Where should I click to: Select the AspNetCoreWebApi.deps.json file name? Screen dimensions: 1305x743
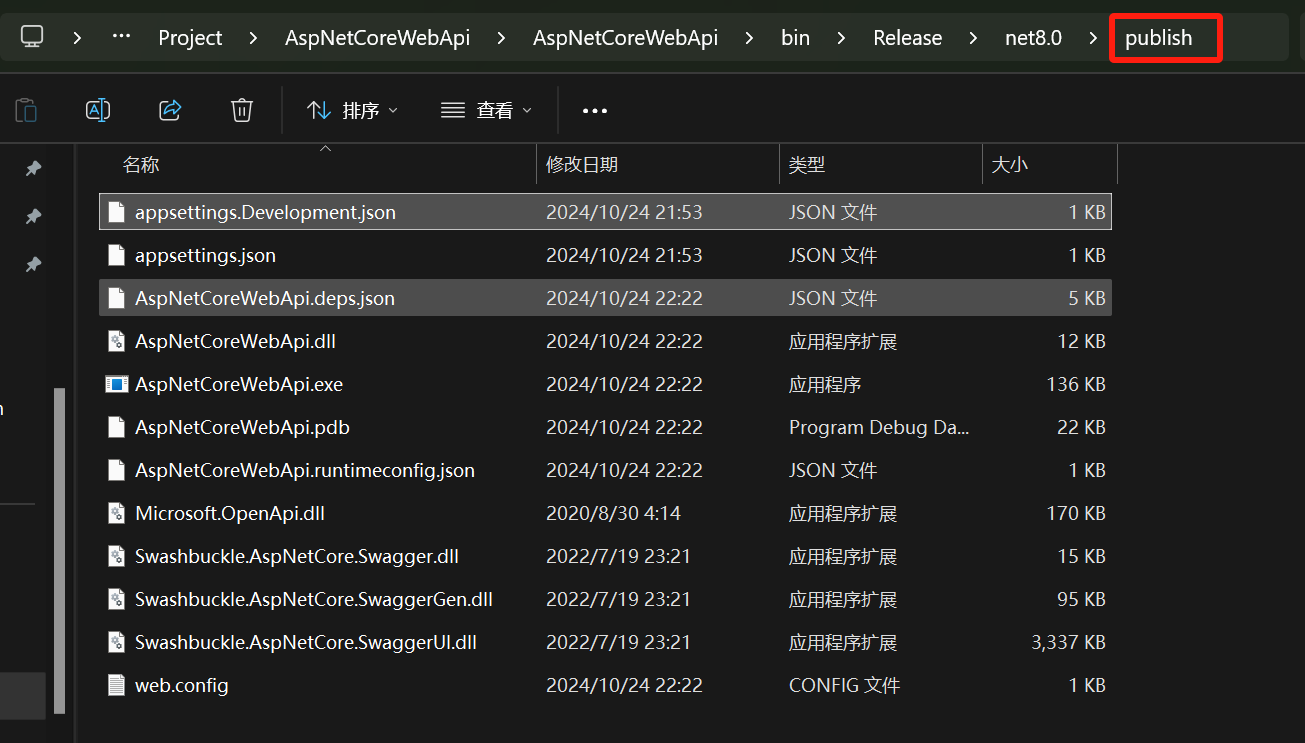pos(265,298)
